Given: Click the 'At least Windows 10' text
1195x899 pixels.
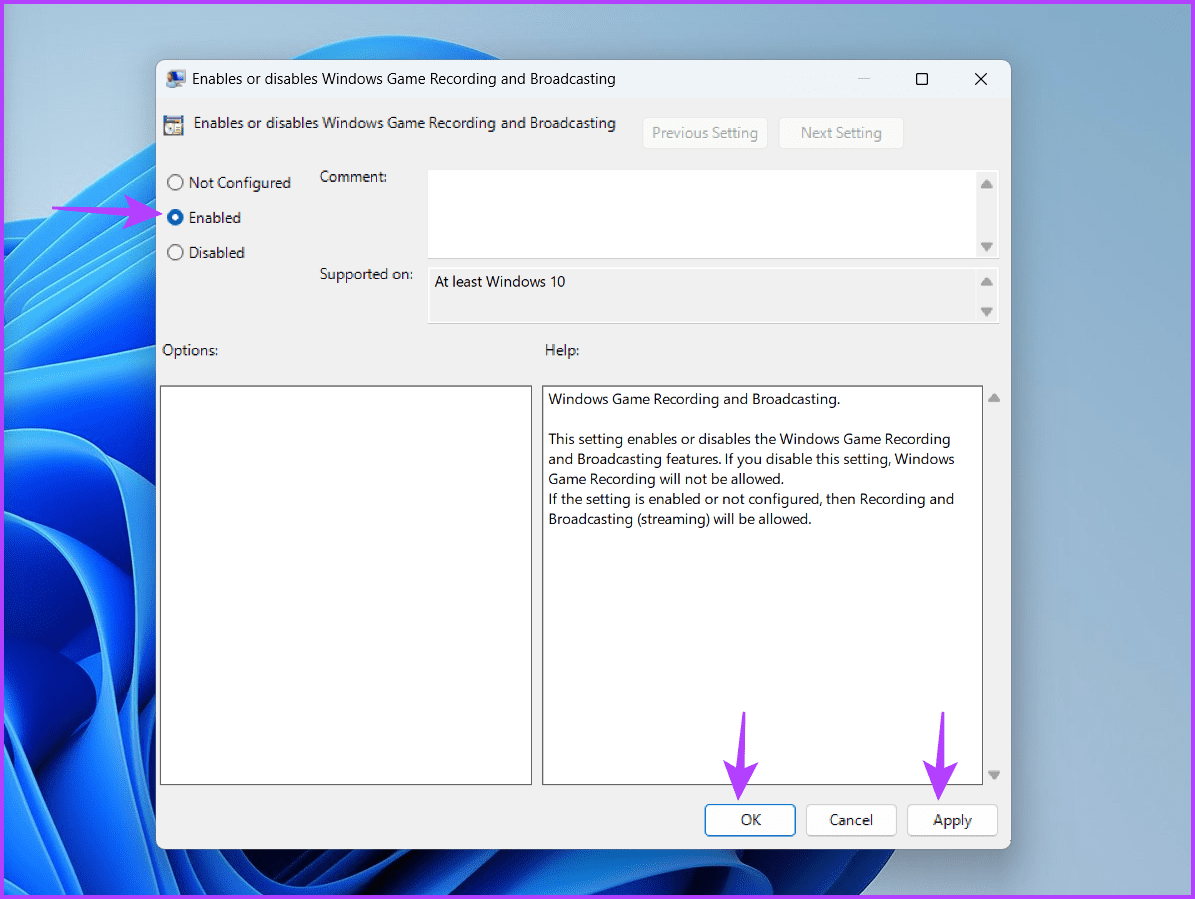Looking at the screenshot, I should [x=500, y=282].
